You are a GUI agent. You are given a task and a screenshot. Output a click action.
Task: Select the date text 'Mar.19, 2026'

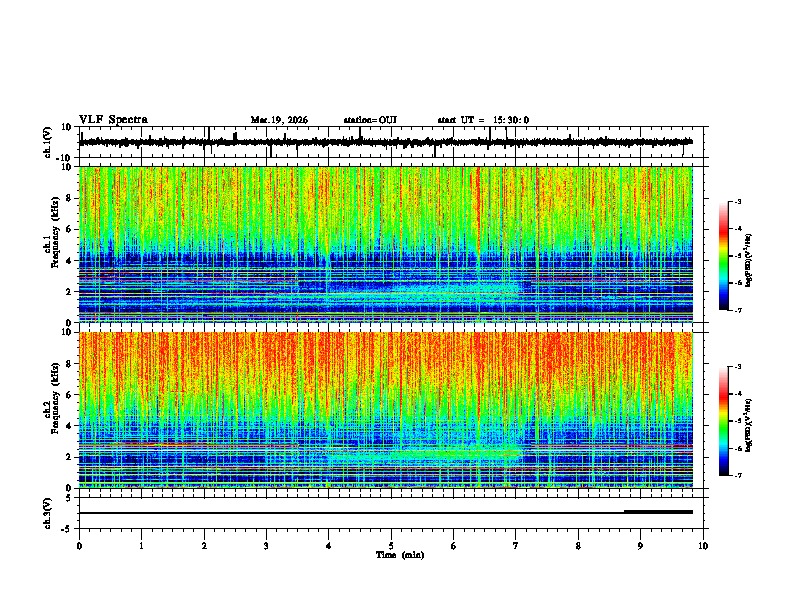[x=279, y=120]
